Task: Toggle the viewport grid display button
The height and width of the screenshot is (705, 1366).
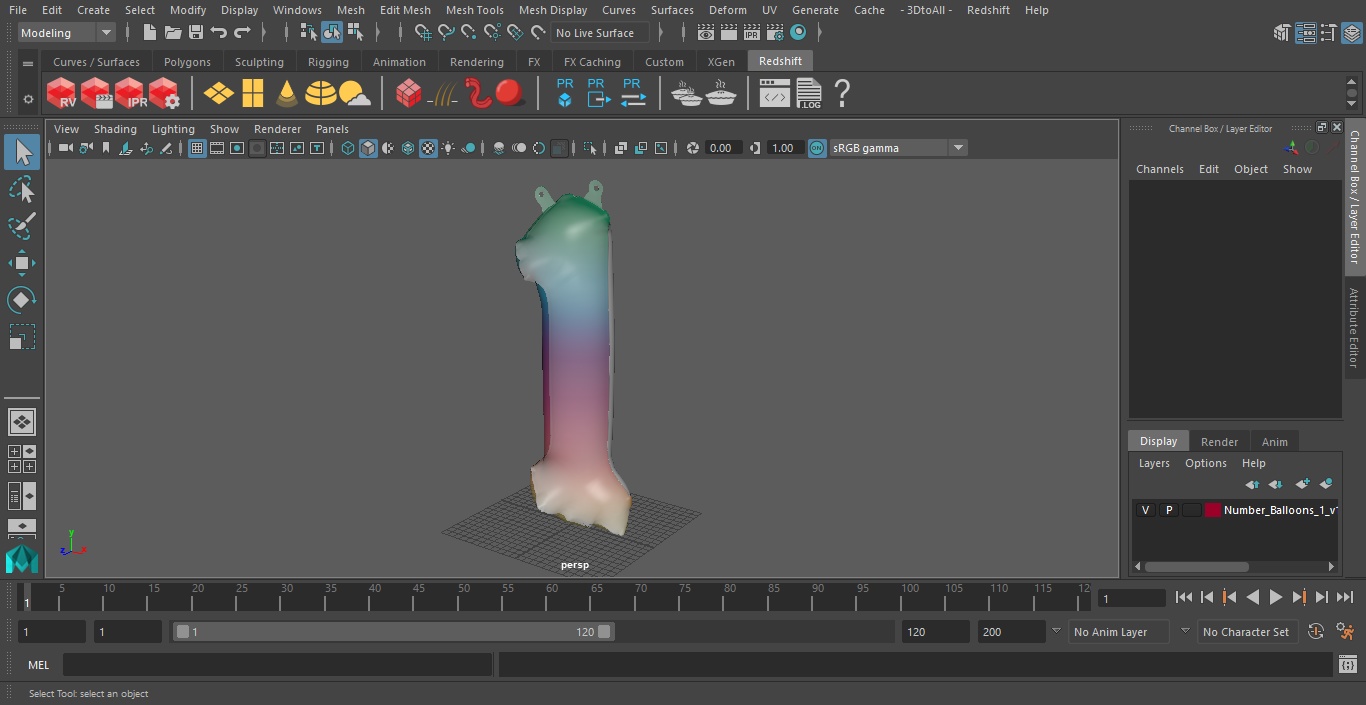Action: point(197,148)
